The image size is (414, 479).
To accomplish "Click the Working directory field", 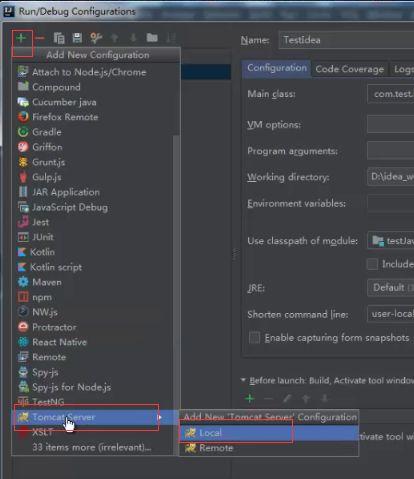I will (x=390, y=177).
